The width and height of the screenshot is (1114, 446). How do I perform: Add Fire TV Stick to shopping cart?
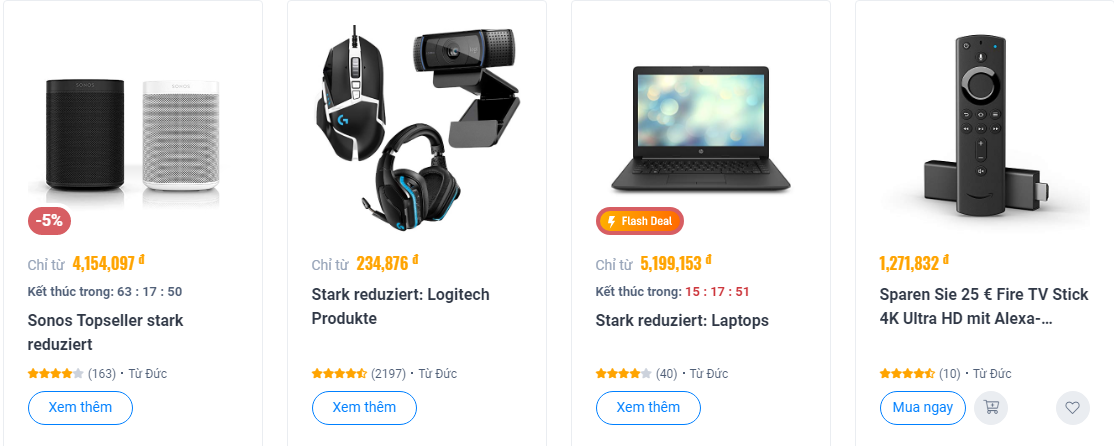click(x=991, y=408)
